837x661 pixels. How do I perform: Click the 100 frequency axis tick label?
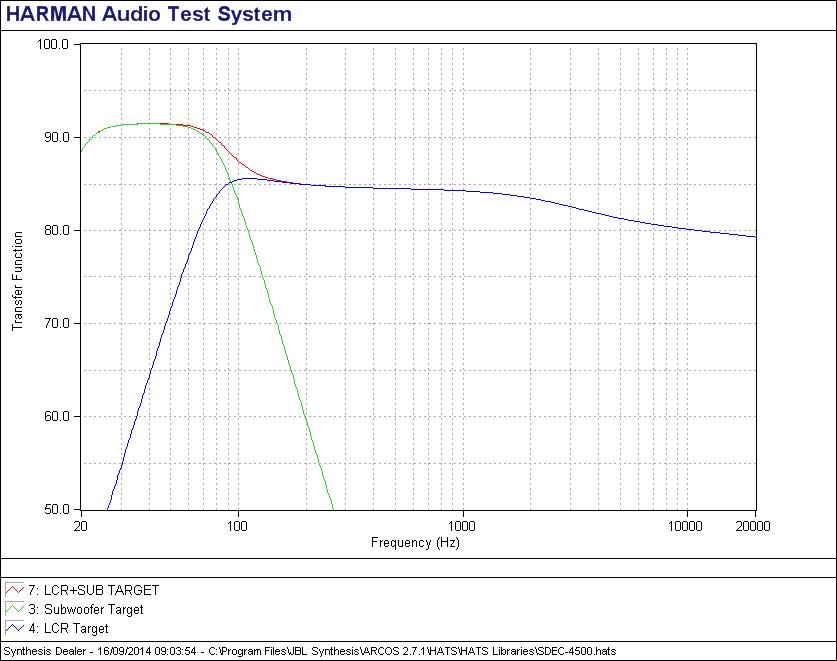[x=238, y=526]
